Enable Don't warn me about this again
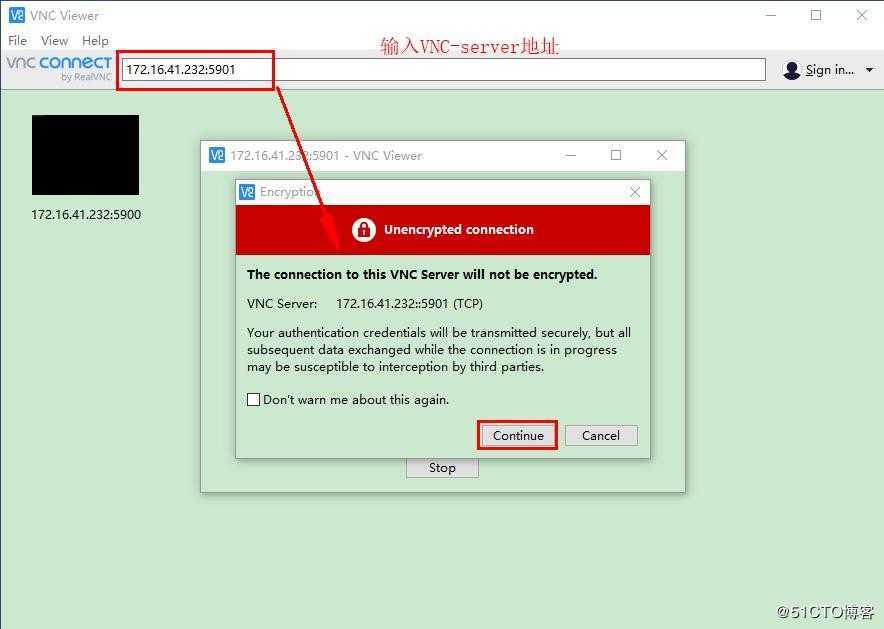Image resolution: width=884 pixels, height=629 pixels. 253,400
